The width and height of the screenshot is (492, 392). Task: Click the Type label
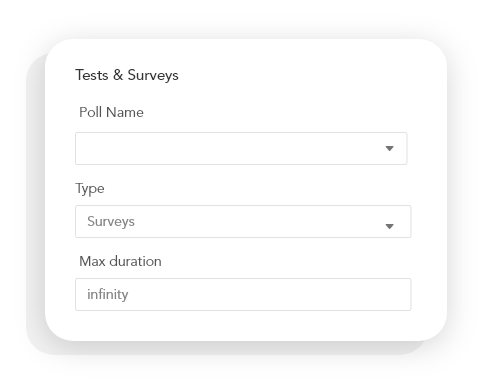point(90,189)
